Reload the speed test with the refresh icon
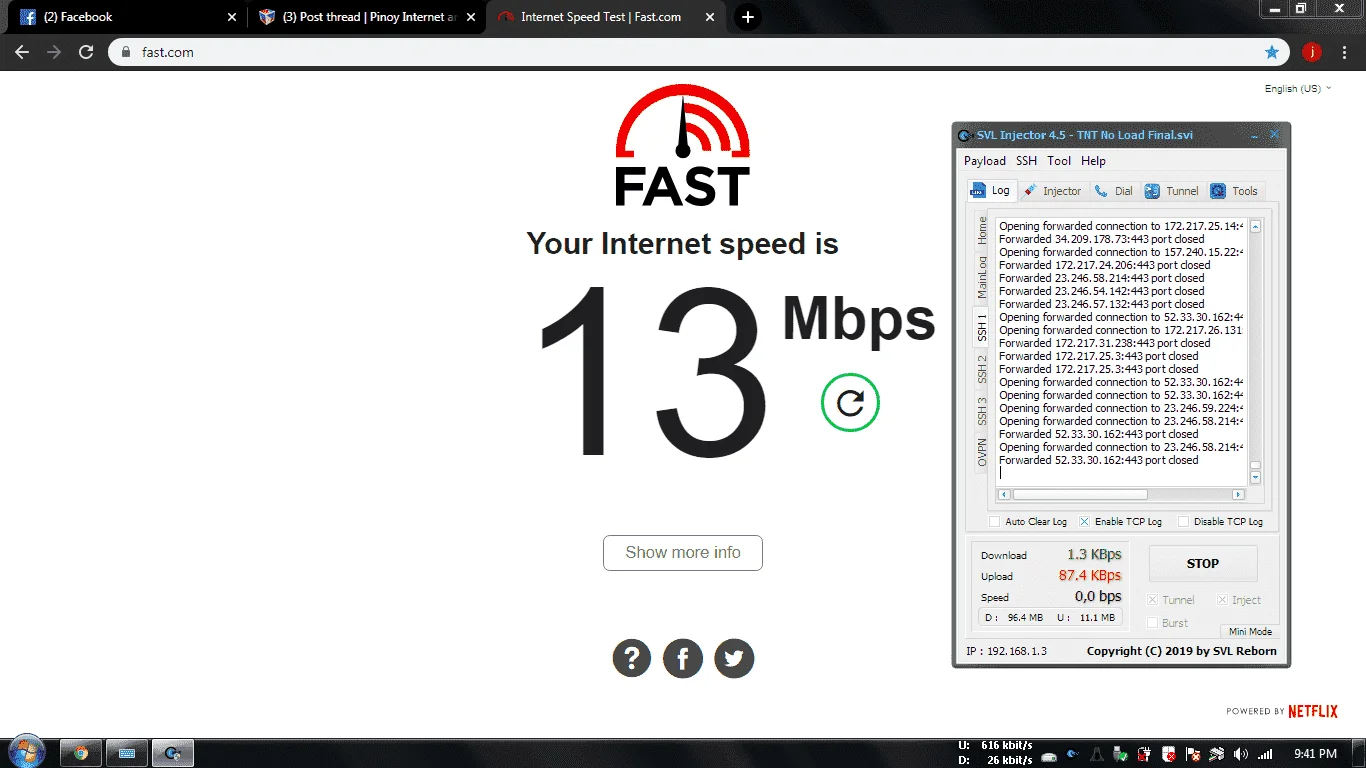This screenshot has height=768, width=1366. 850,402
